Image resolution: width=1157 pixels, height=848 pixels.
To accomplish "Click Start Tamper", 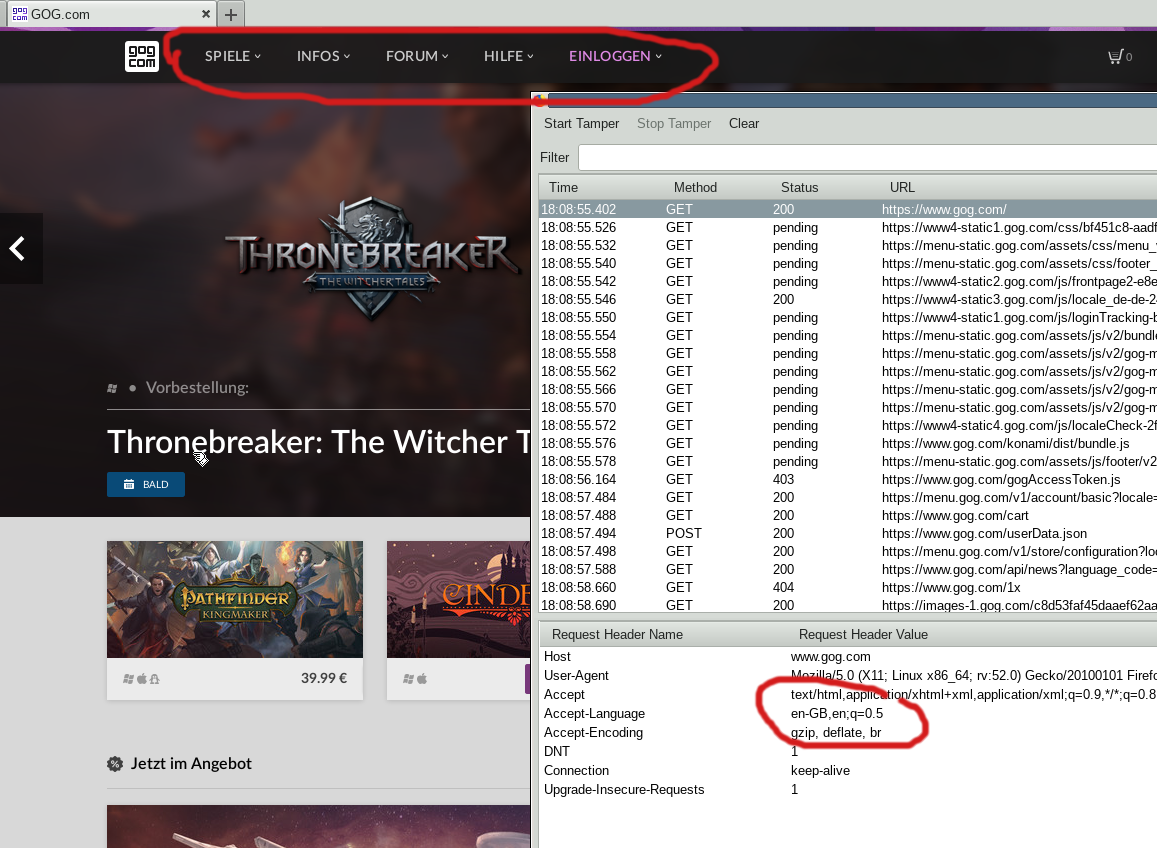I will (581, 123).
